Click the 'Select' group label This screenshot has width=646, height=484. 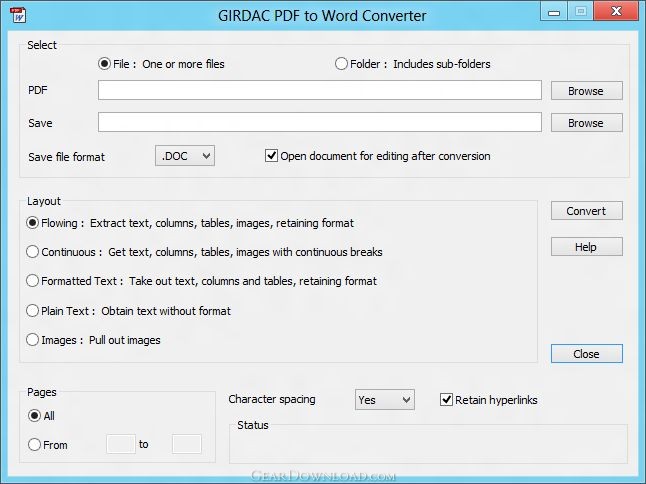pyautogui.click(x=42, y=45)
